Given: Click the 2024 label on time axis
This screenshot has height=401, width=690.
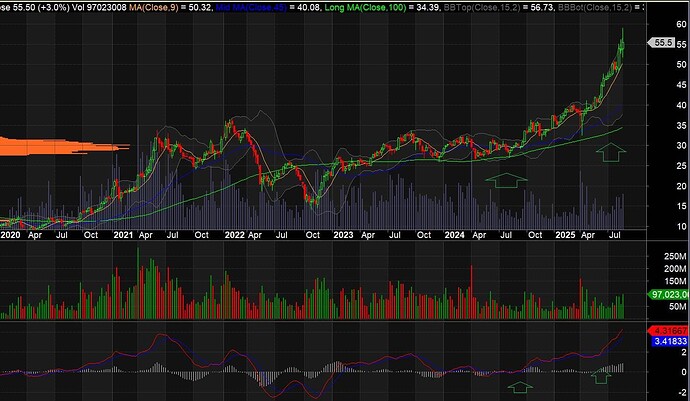Looking at the screenshot, I should [455, 235].
